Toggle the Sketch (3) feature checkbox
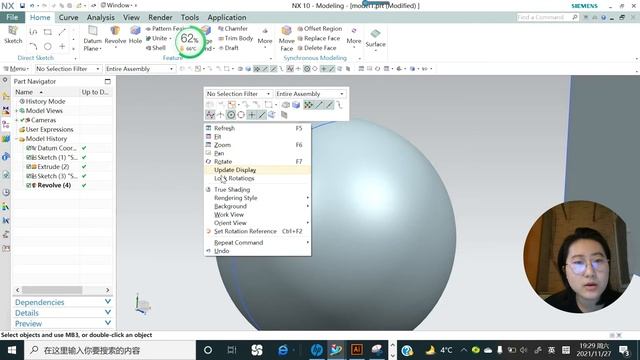 point(29,176)
